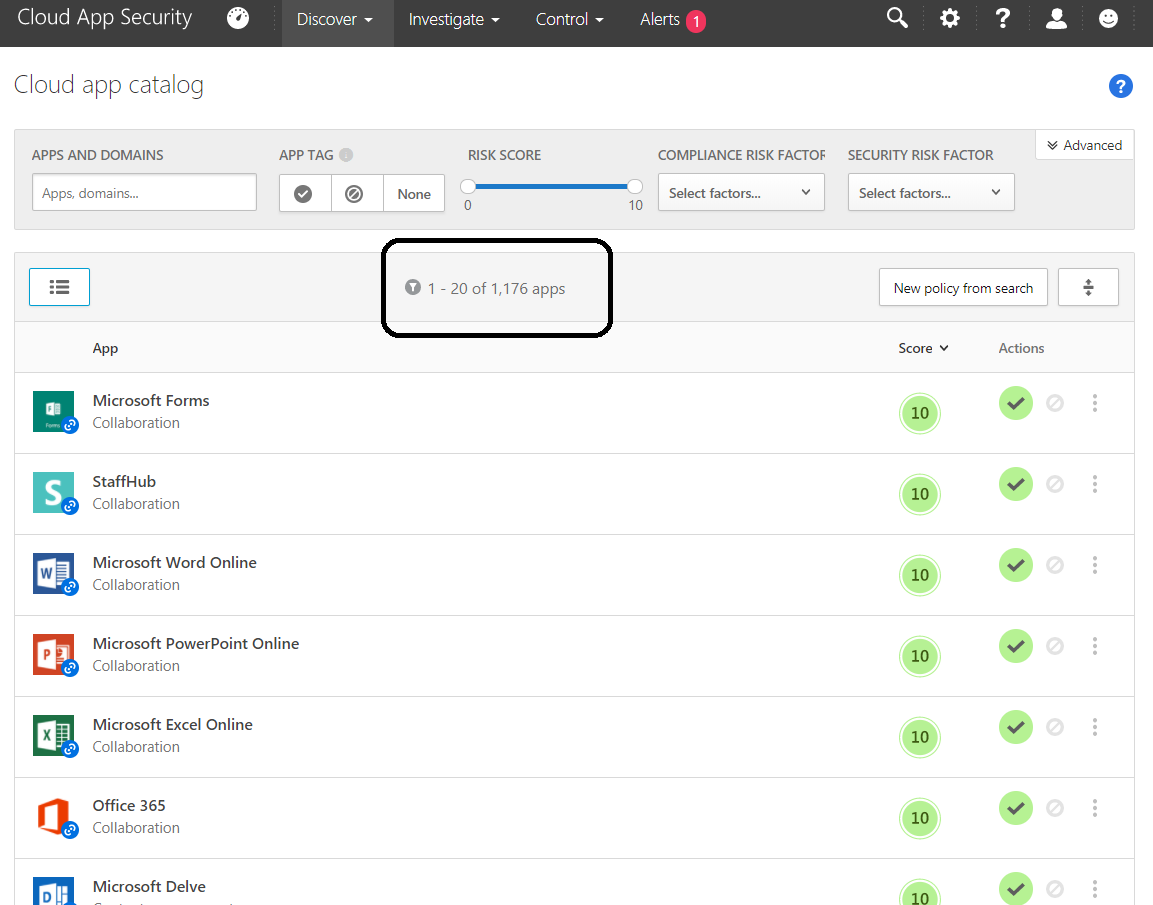Click the right risk score slider handle
Viewport: 1153px width, 905px height.
click(635, 186)
